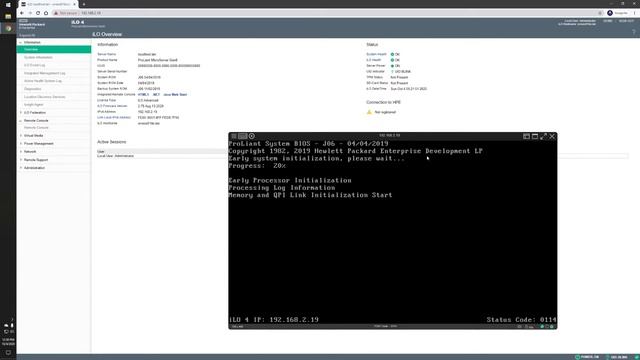Click the Expand All control above the tree

pyautogui.click(x=27, y=36)
